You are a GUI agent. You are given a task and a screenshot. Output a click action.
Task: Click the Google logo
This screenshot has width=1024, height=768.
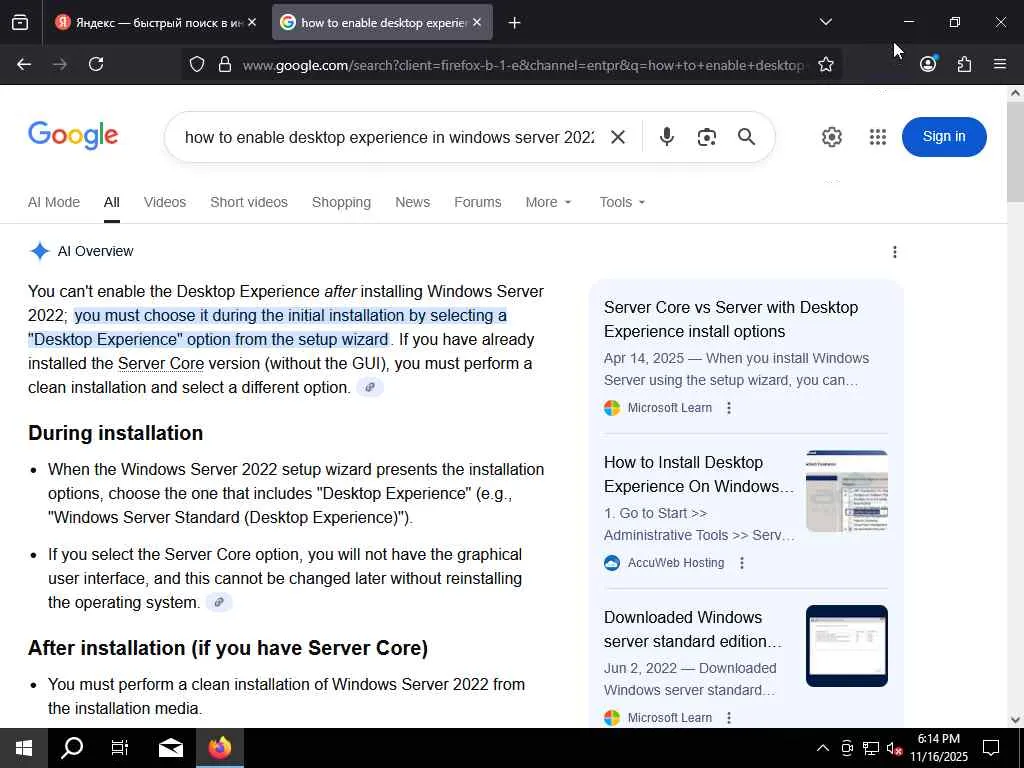[73, 136]
